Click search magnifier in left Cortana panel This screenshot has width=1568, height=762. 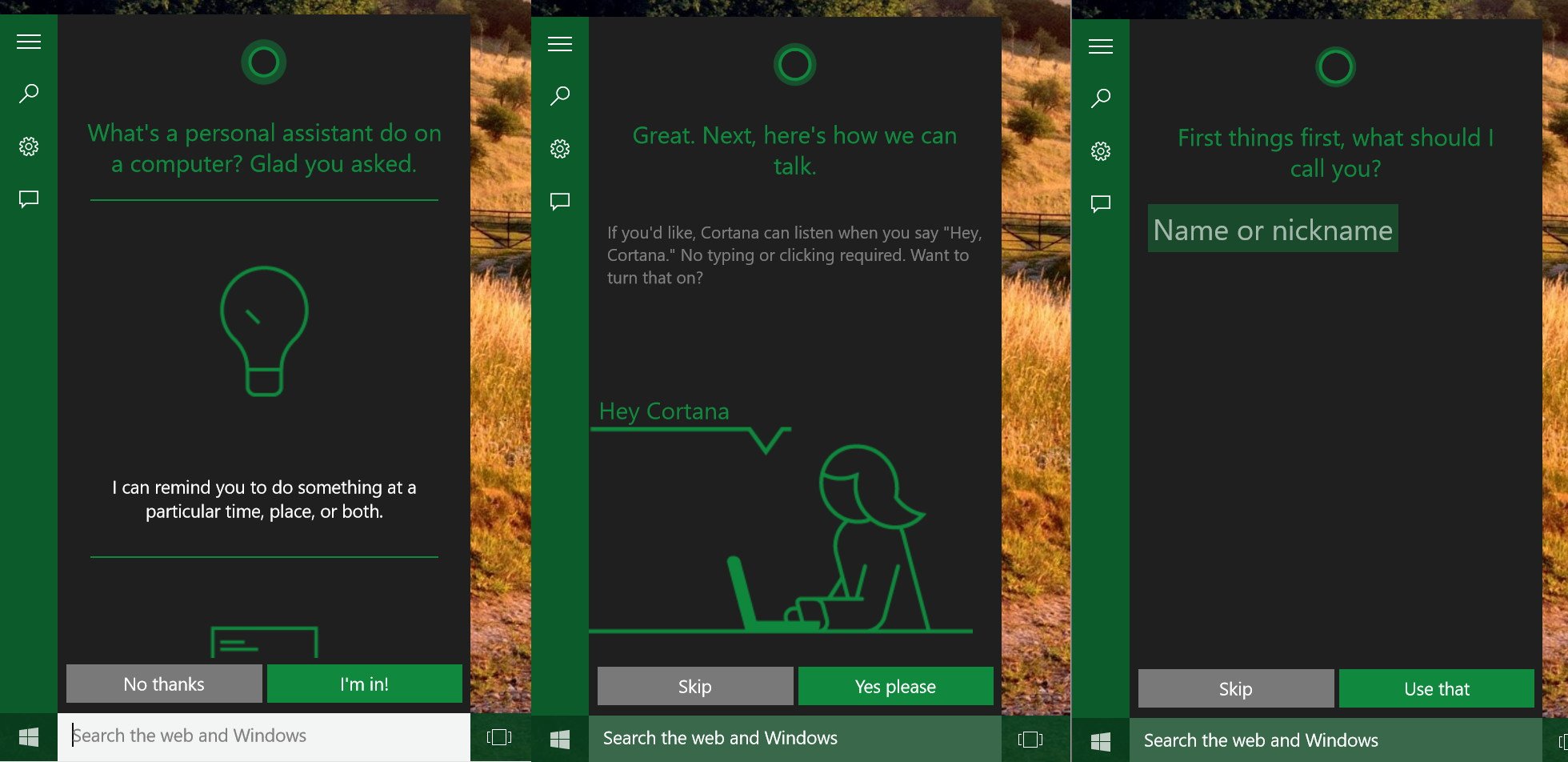(29, 94)
